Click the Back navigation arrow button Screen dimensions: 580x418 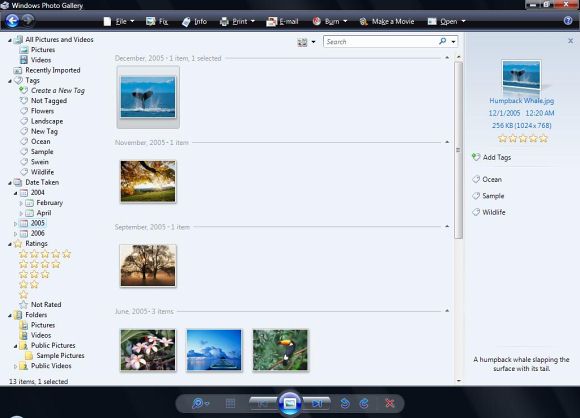[12, 21]
